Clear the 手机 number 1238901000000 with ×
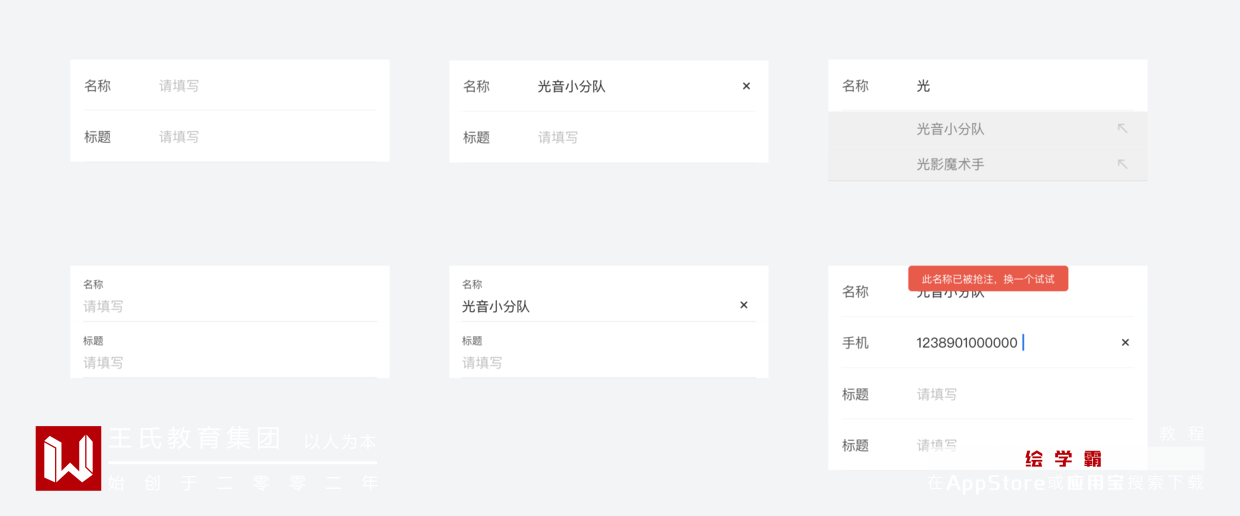1240x516 pixels. pos(1125,342)
